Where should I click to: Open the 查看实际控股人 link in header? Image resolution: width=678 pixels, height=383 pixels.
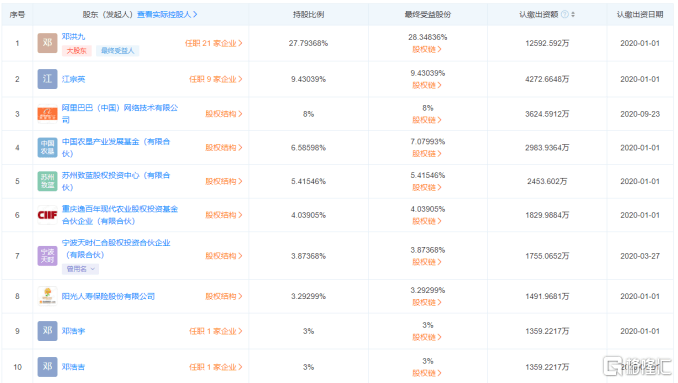(x=167, y=14)
